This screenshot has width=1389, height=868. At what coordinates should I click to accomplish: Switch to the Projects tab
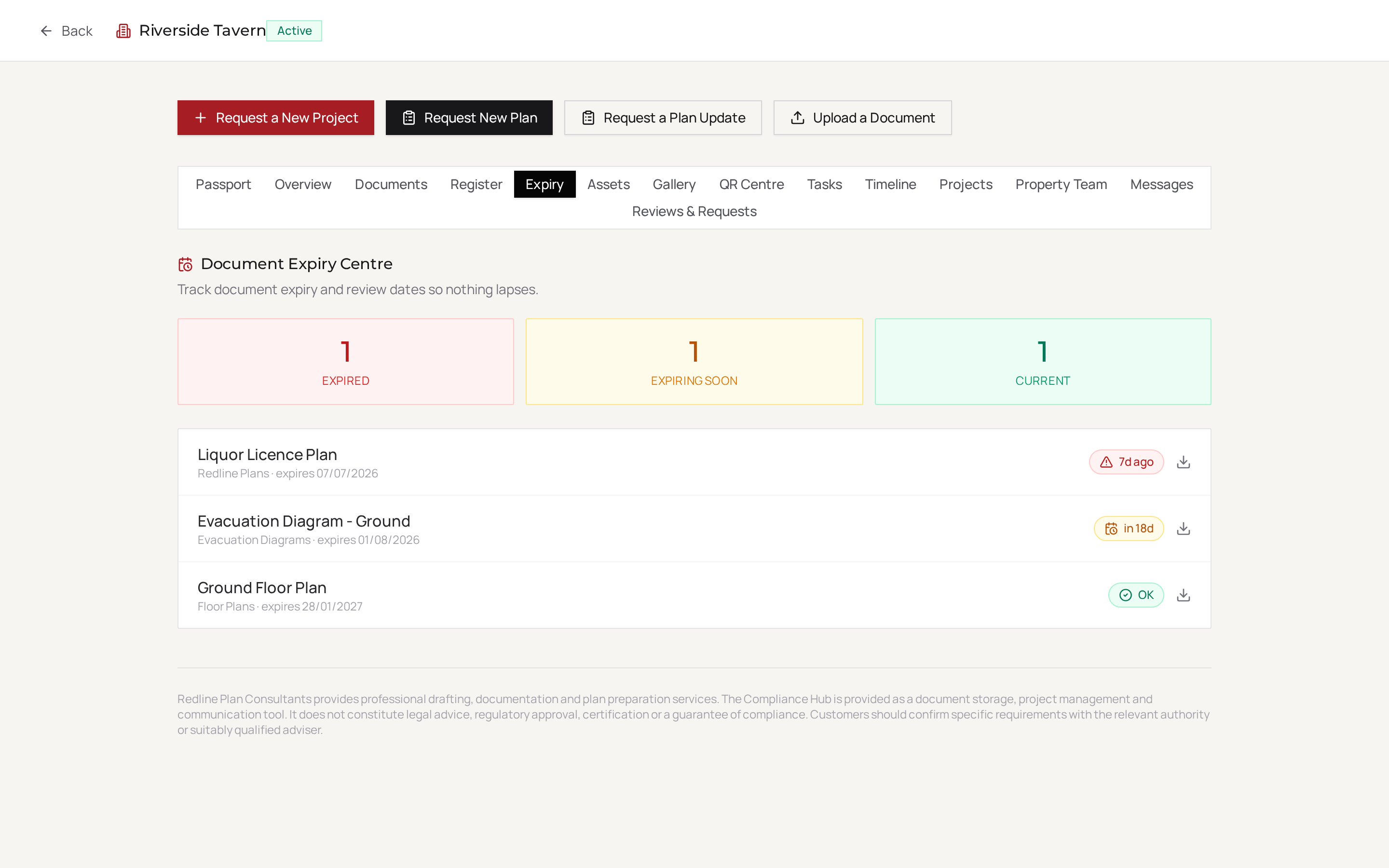point(966,184)
